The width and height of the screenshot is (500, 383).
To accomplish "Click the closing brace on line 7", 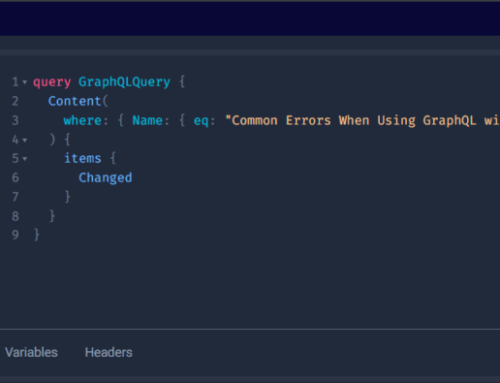I will (x=67, y=197).
